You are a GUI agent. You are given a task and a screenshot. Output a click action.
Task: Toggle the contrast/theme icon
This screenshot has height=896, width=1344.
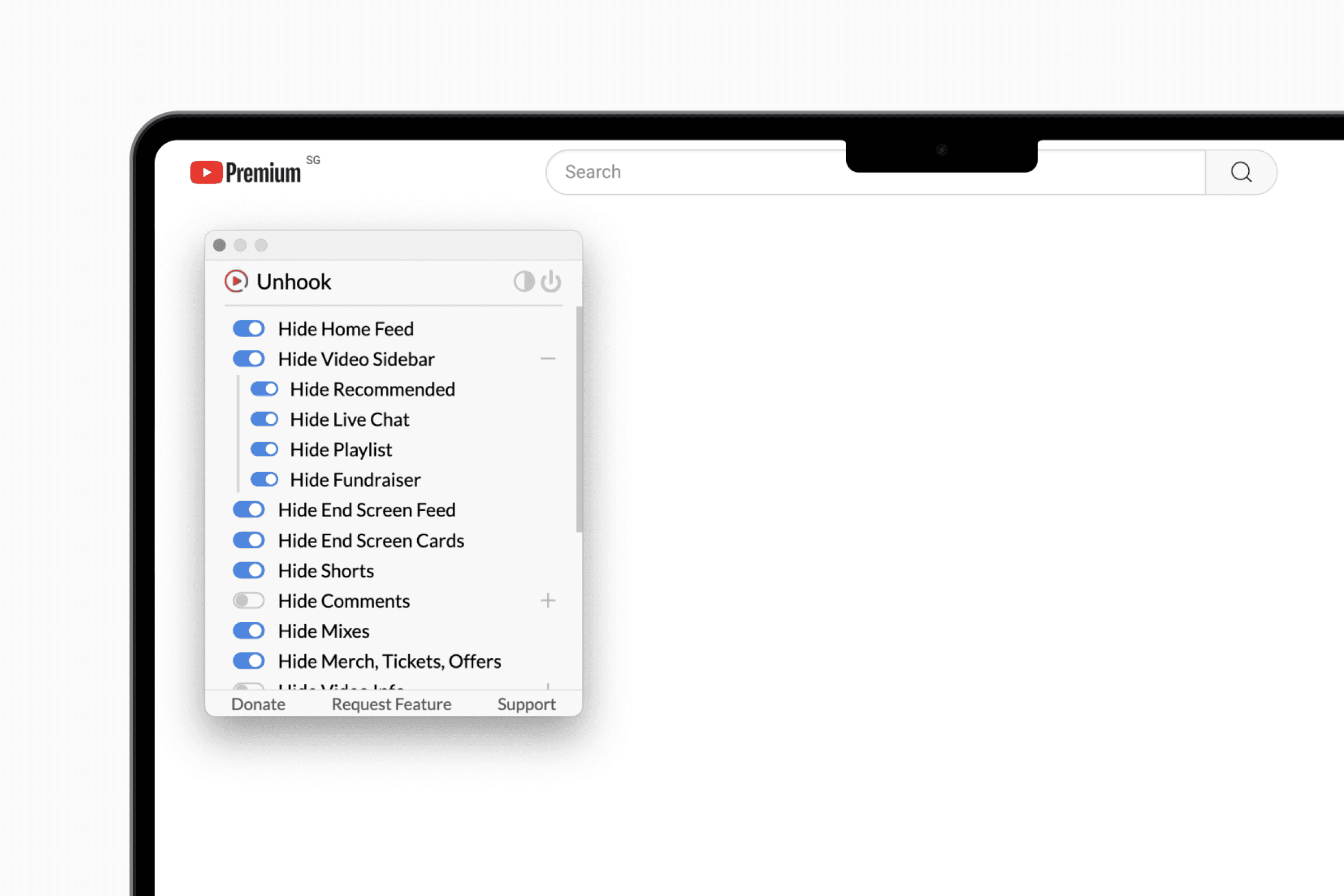coord(523,281)
